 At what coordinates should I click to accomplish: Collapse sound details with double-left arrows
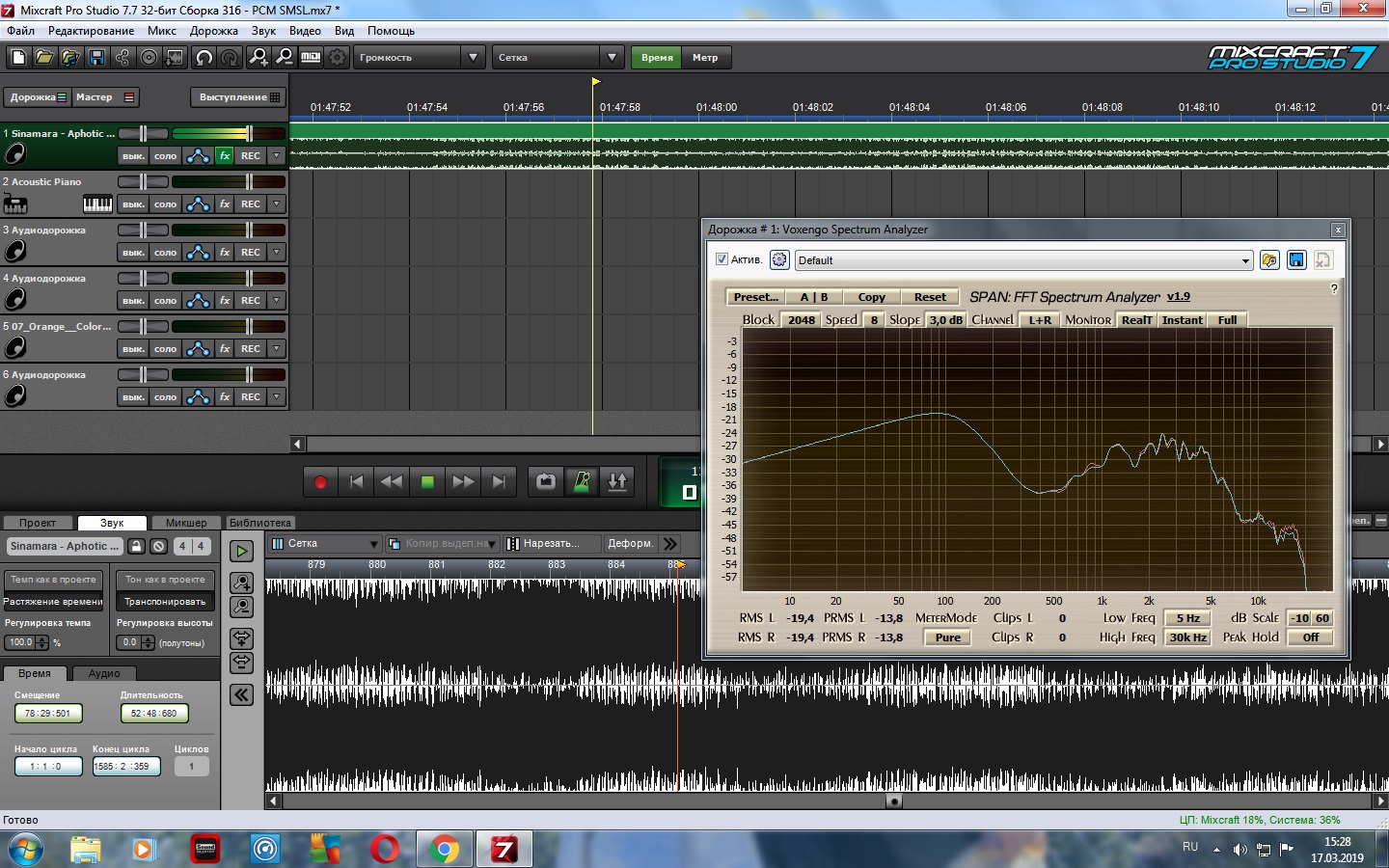pos(241,694)
